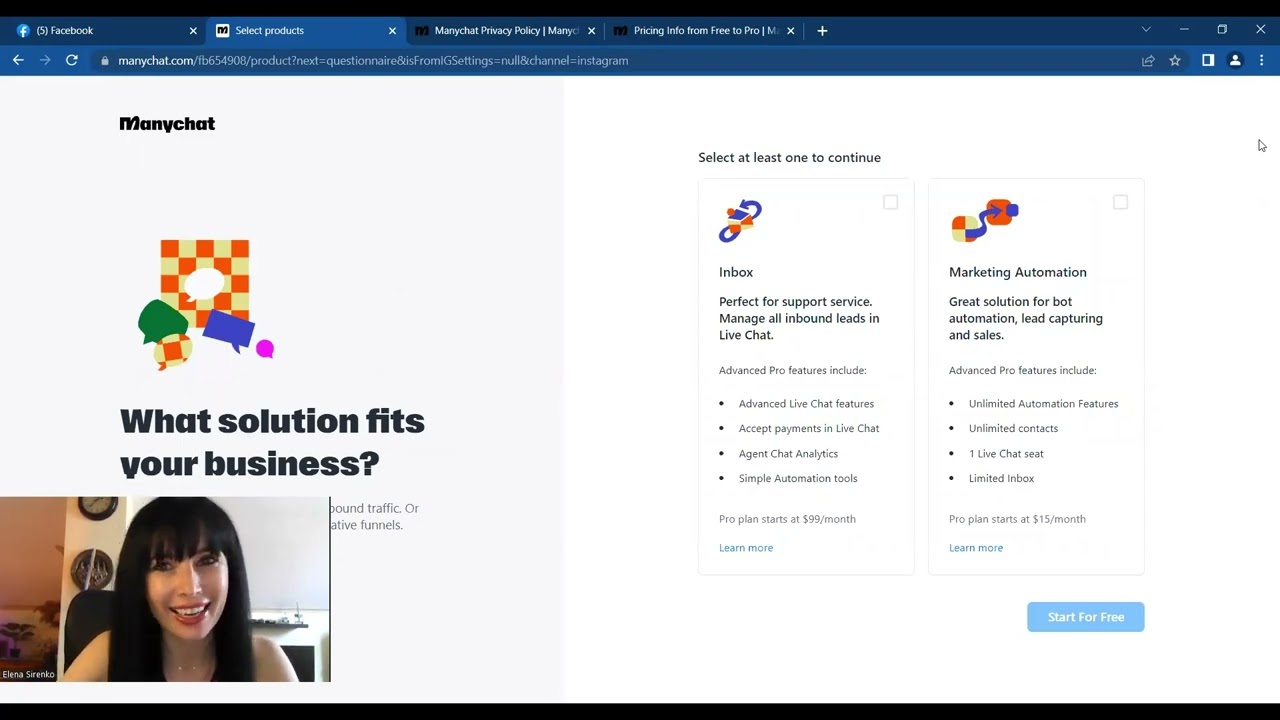The height and width of the screenshot is (720, 1280).
Task: Reload the Manychat page
Action: [72, 60]
